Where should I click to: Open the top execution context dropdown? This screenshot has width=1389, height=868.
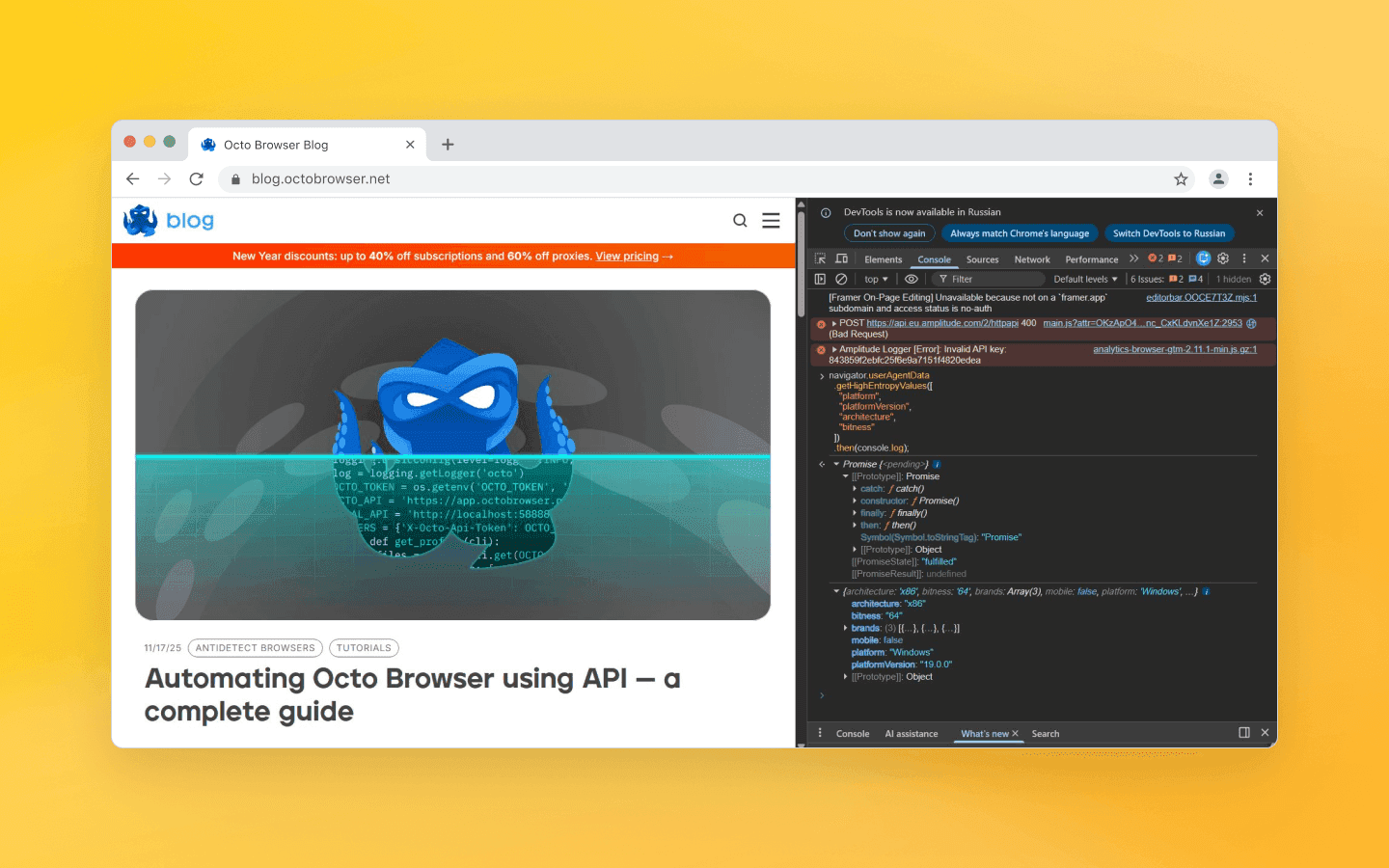[876, 279]
